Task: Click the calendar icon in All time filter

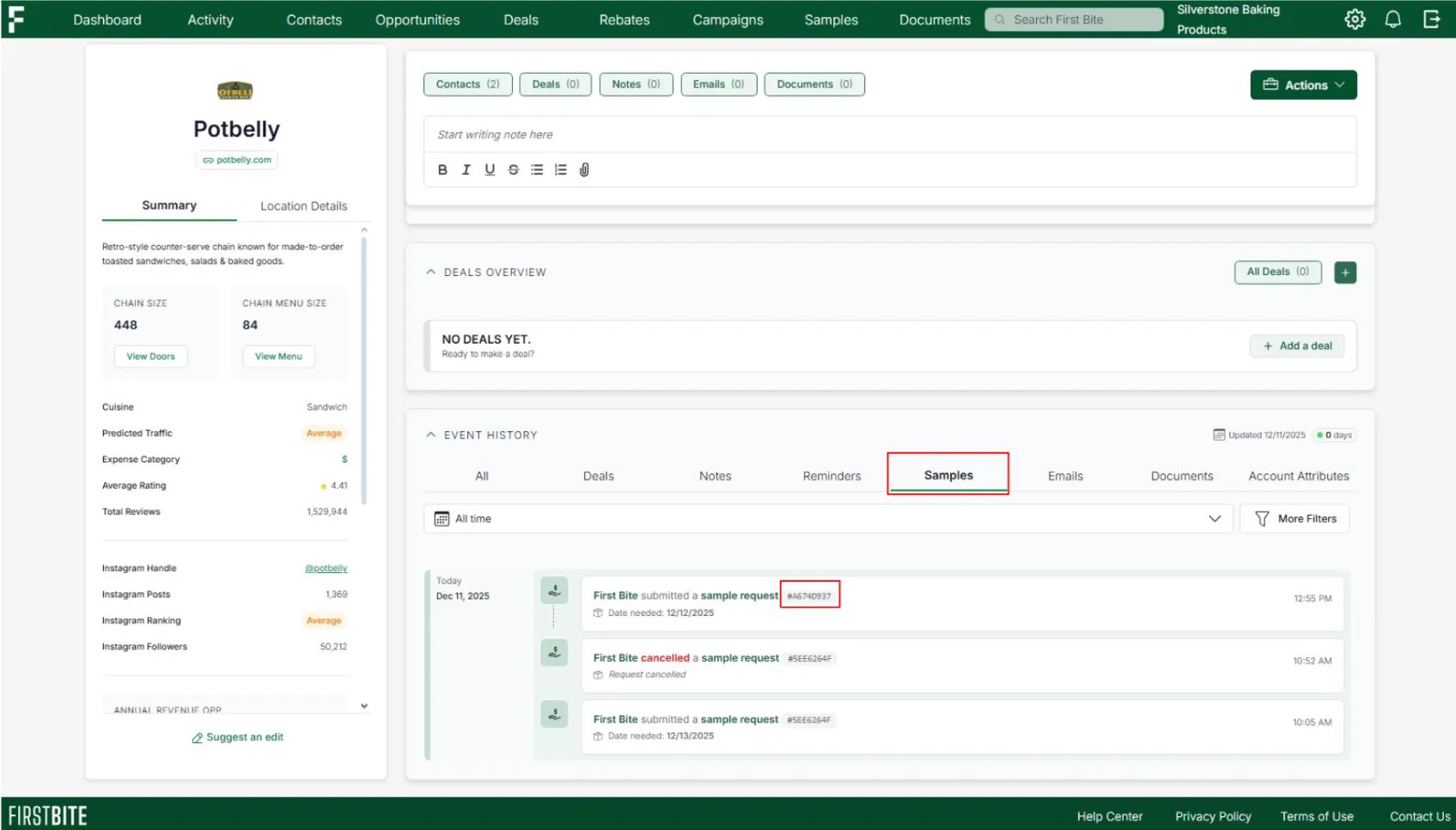Action: pos(442,519)
